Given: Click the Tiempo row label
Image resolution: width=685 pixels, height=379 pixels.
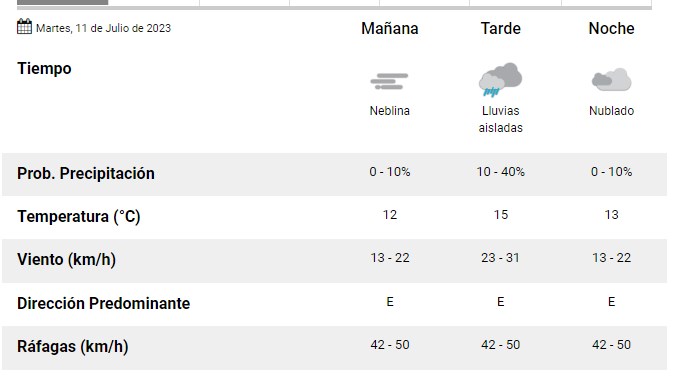Looking at the screenshot, I should click(44, 69).
